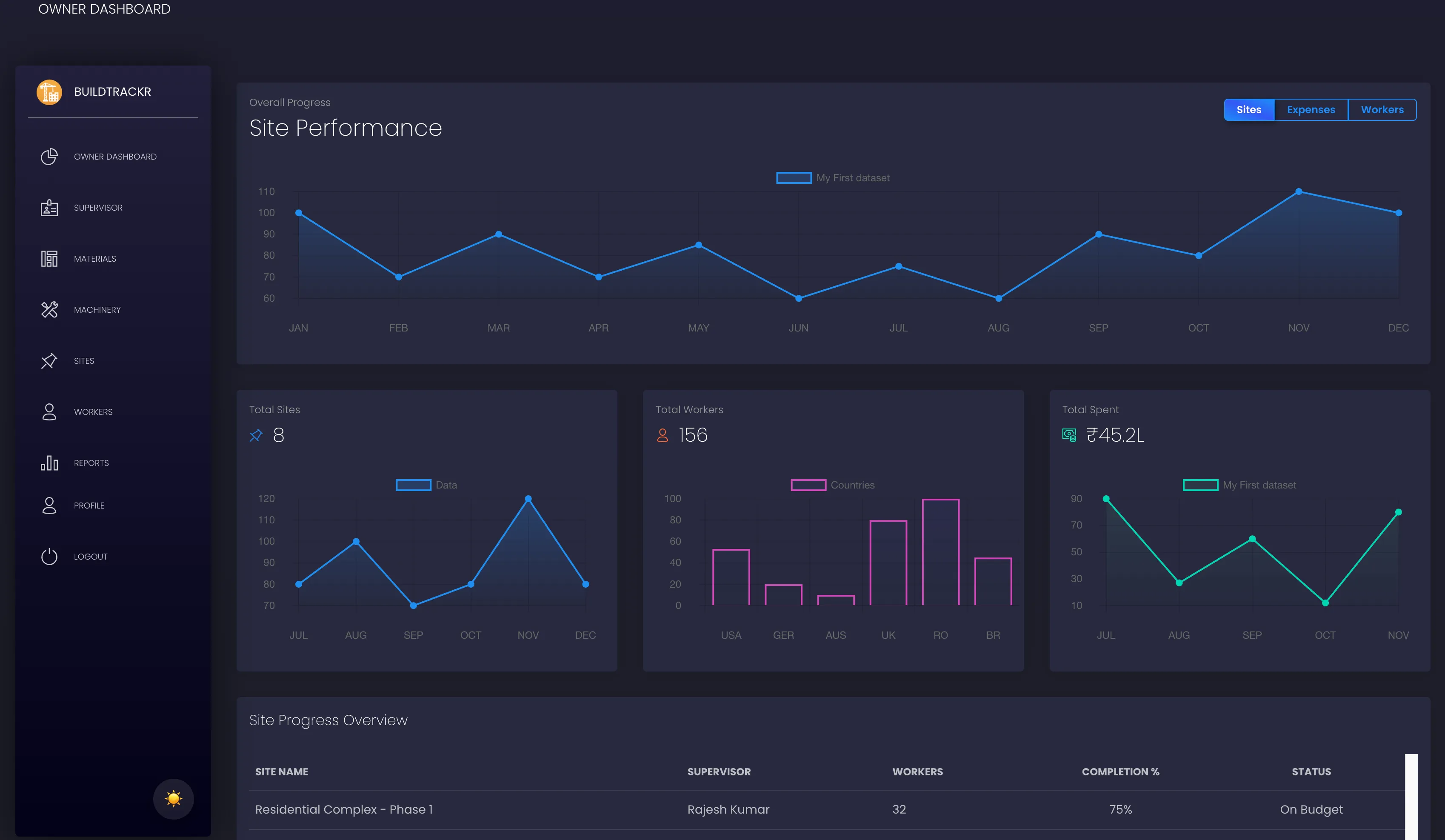Viewport: 1445px width, 840px height.
Task: Switch to the Expenses tab
Action: point(1311,109)
